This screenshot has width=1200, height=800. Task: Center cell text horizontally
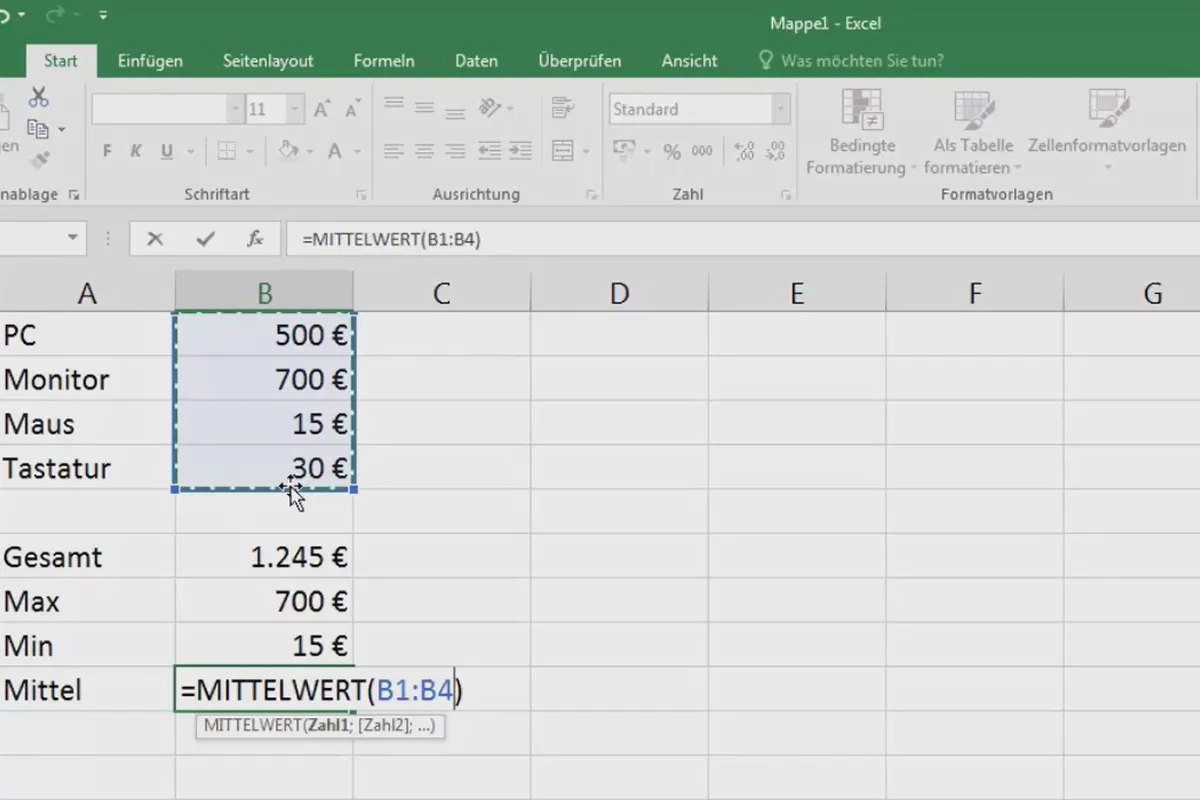(424, 151)
